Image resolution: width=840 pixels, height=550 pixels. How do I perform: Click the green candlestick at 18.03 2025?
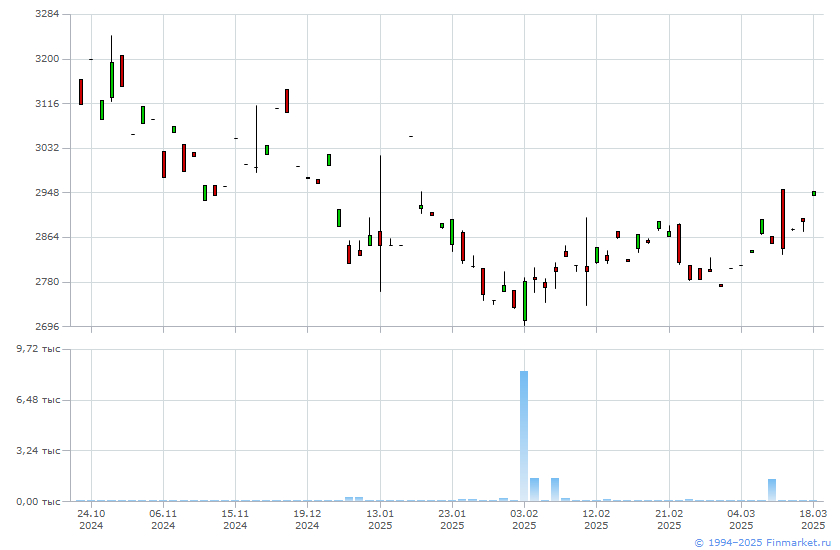point(814,193)
